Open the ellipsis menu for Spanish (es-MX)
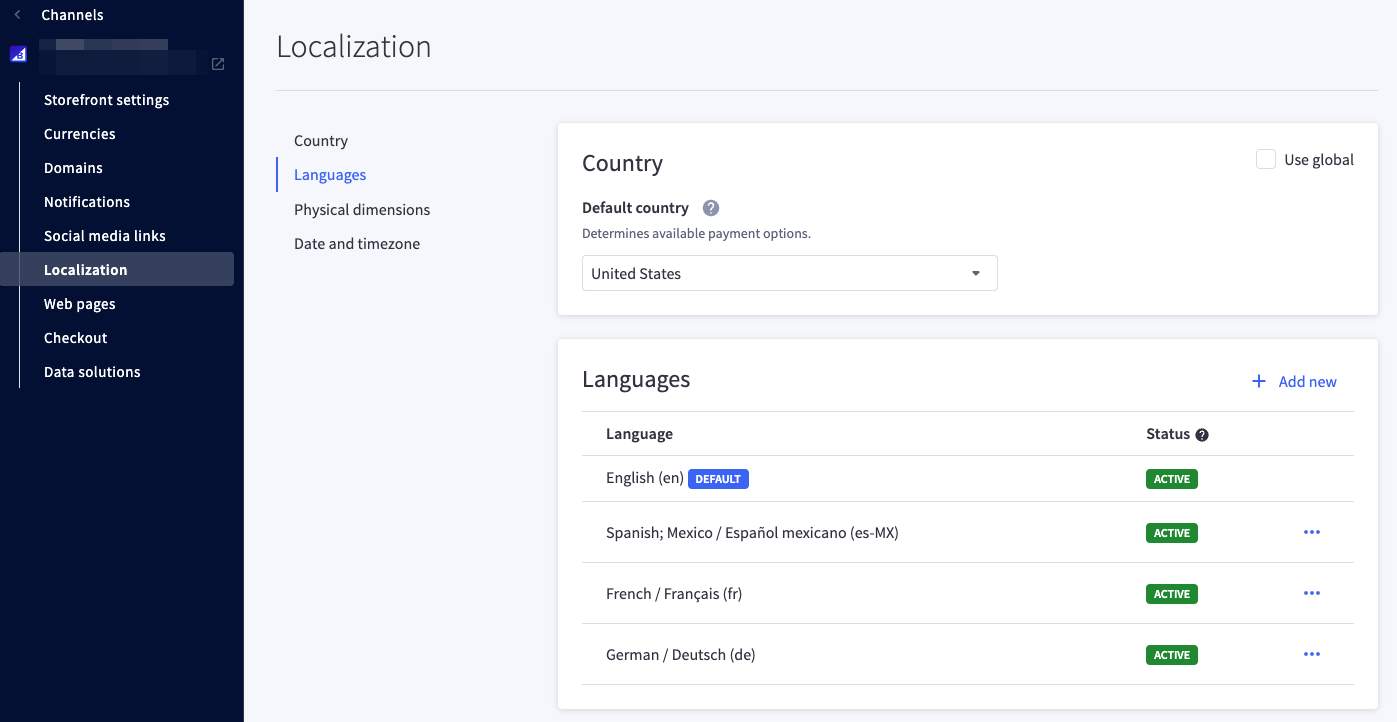This screenshot has height=722, width=1397. [1311, 532]
